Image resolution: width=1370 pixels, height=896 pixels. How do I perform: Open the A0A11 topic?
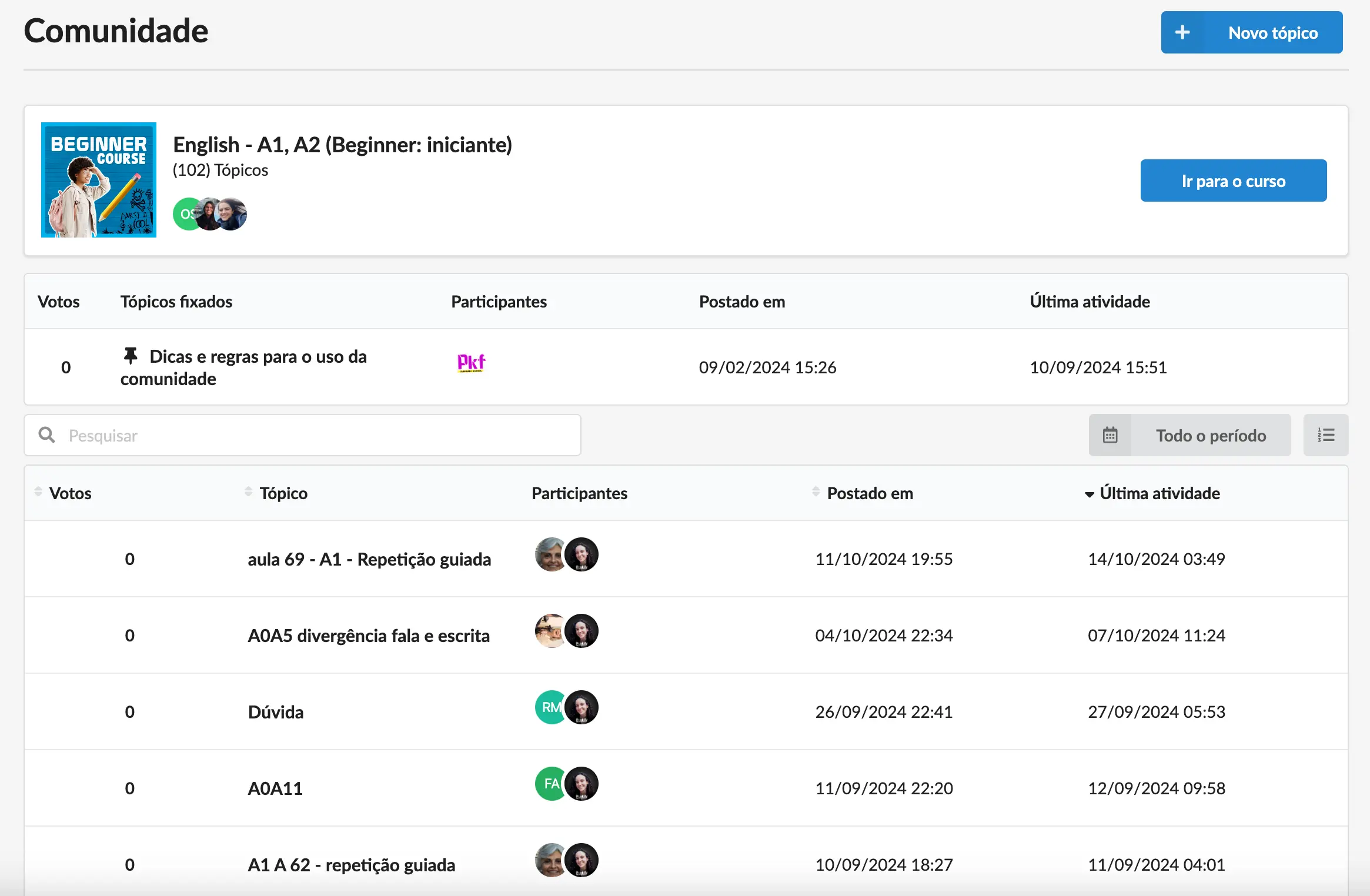point(275,788)
